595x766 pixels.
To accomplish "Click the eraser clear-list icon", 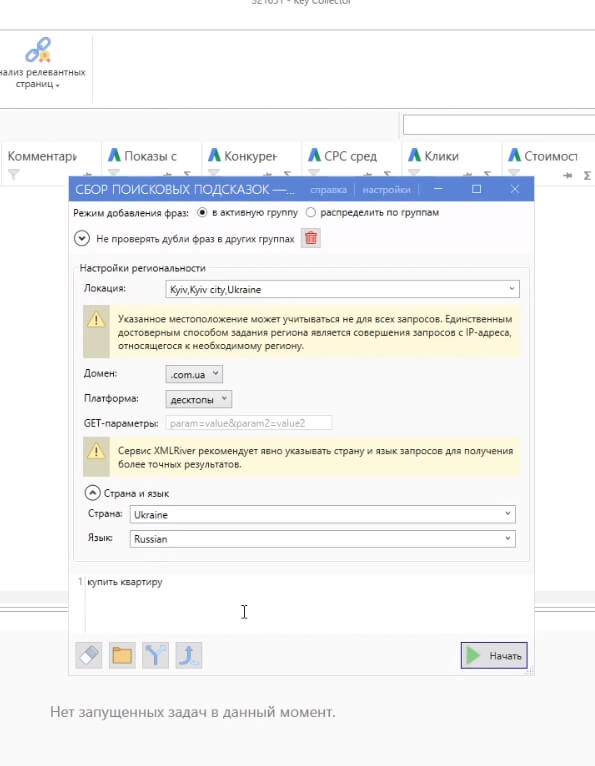I will pyautogui.click(x=89, y=655).
